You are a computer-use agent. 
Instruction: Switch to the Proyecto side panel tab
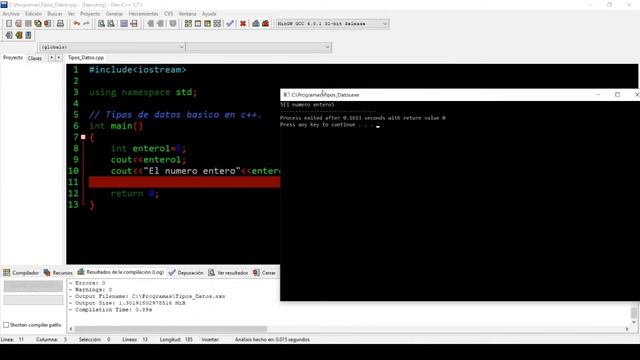coord(13,58)
